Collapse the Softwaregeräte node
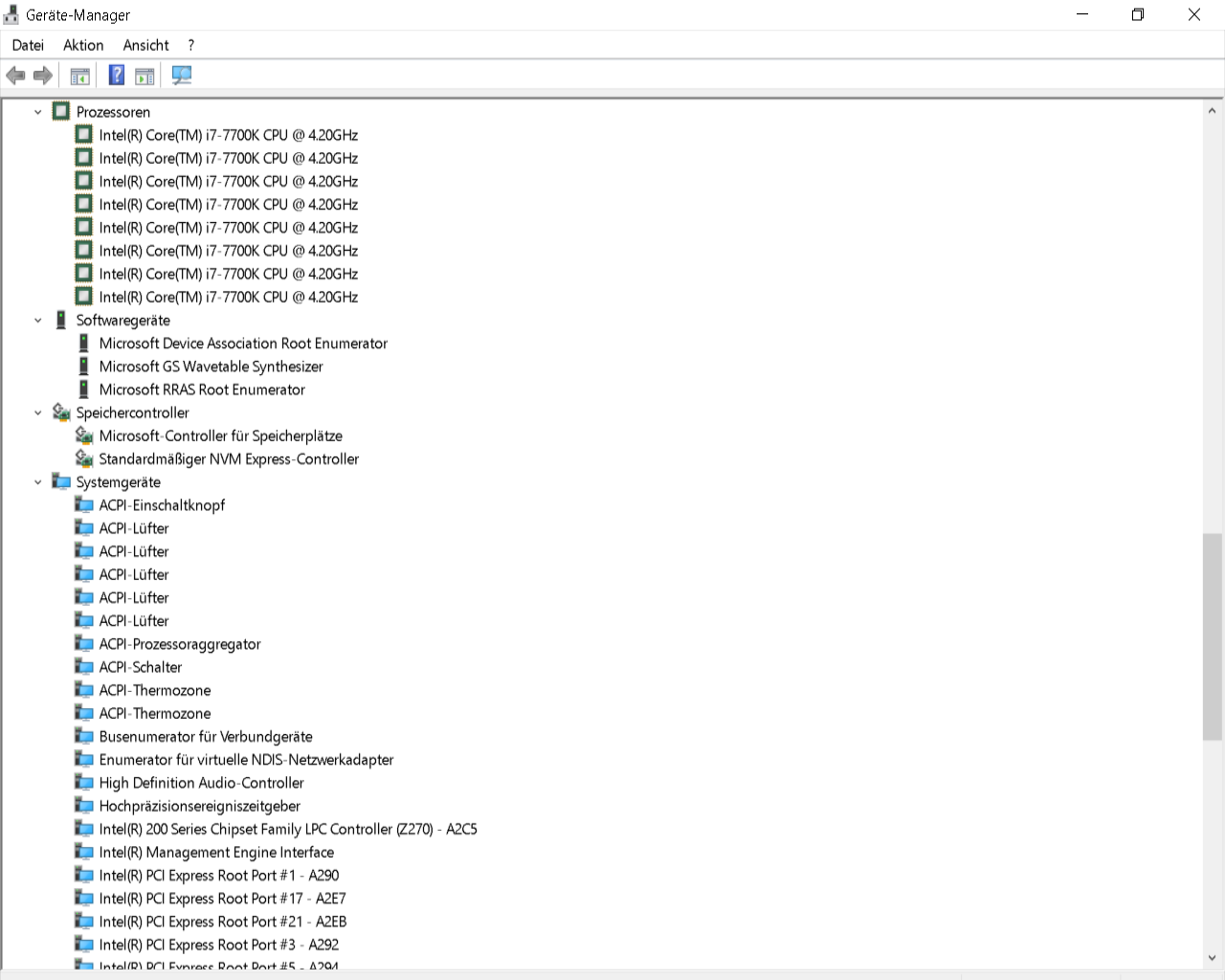Image resolution: width=1225 pixels, height=980 pixels. tap(38, 321)
